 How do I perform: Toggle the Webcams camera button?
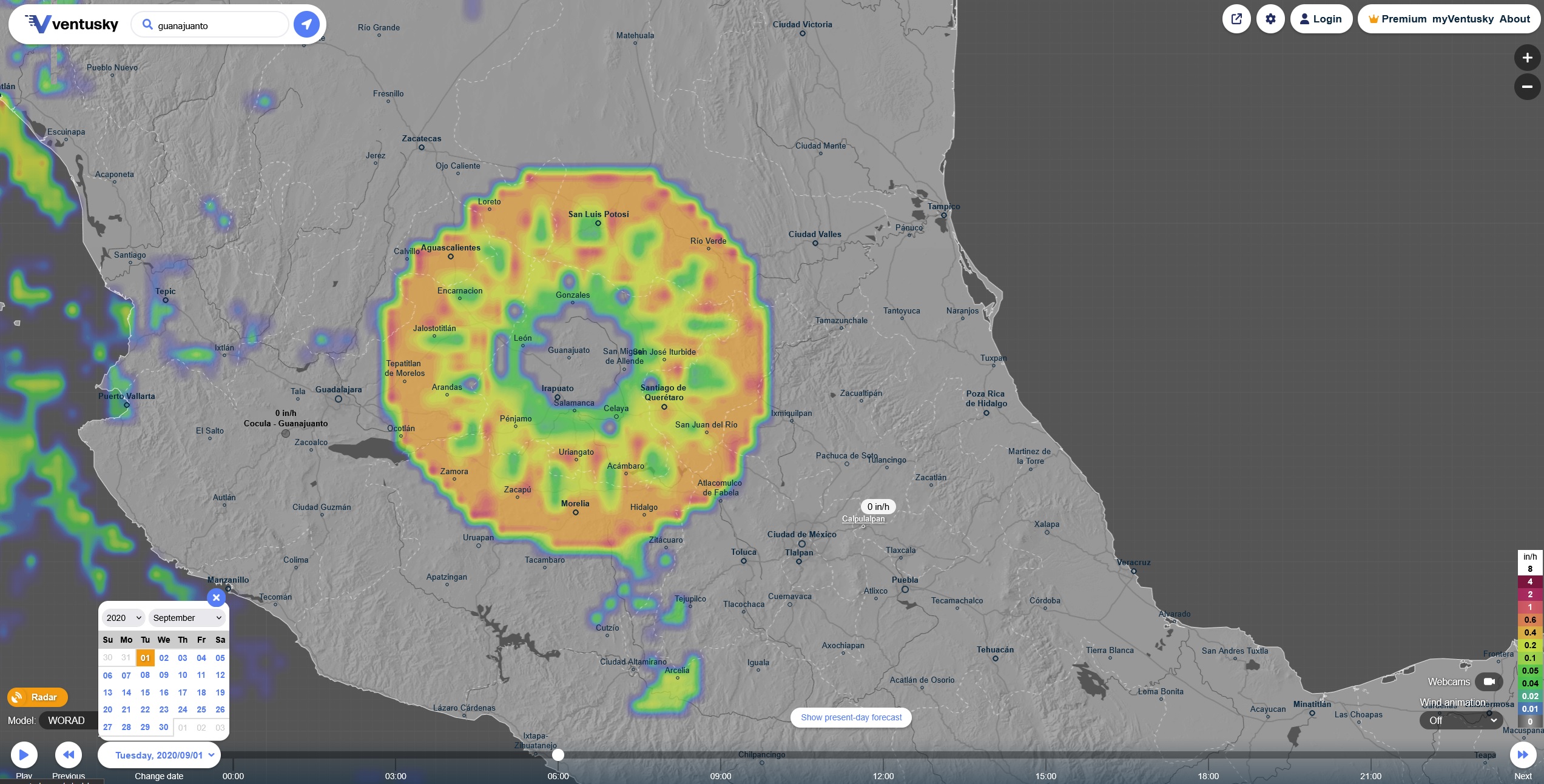click(x=1489, y=682)
